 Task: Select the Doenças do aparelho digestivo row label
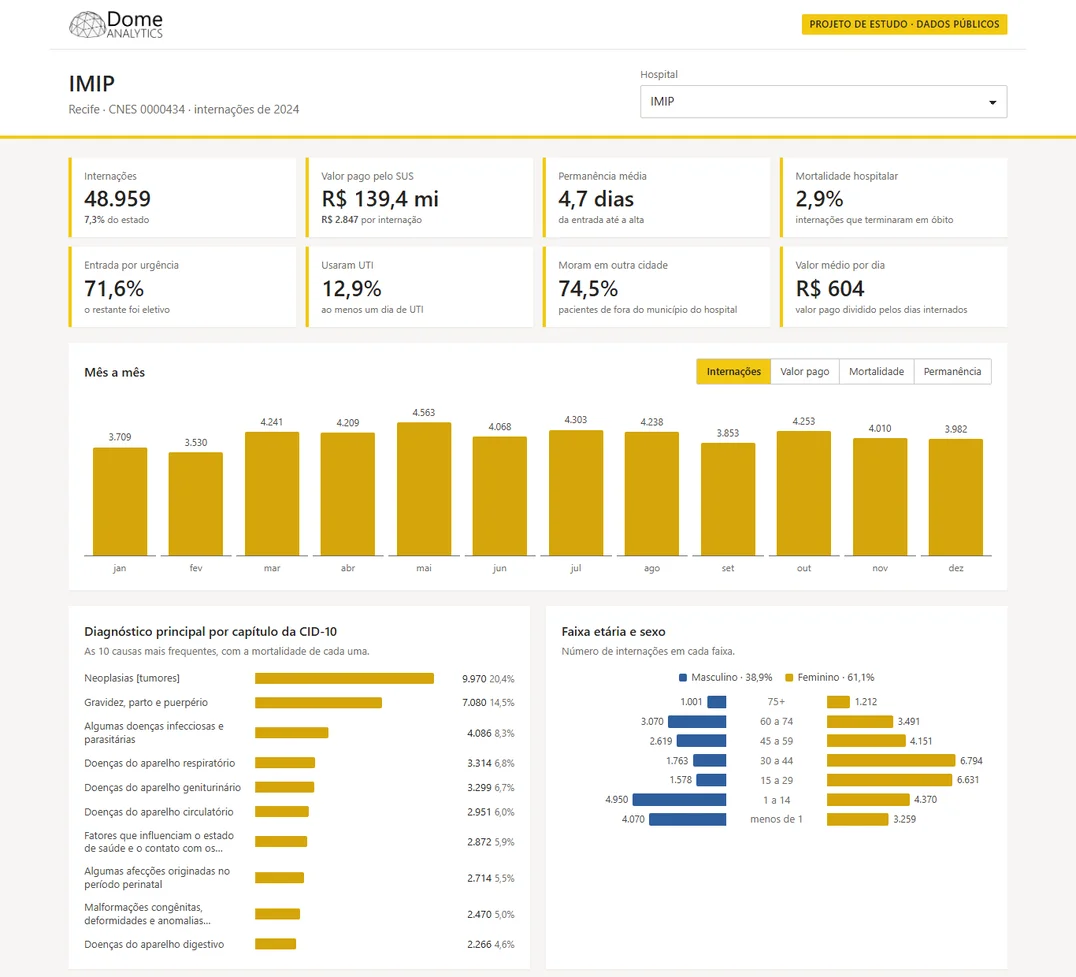point(154,944)
